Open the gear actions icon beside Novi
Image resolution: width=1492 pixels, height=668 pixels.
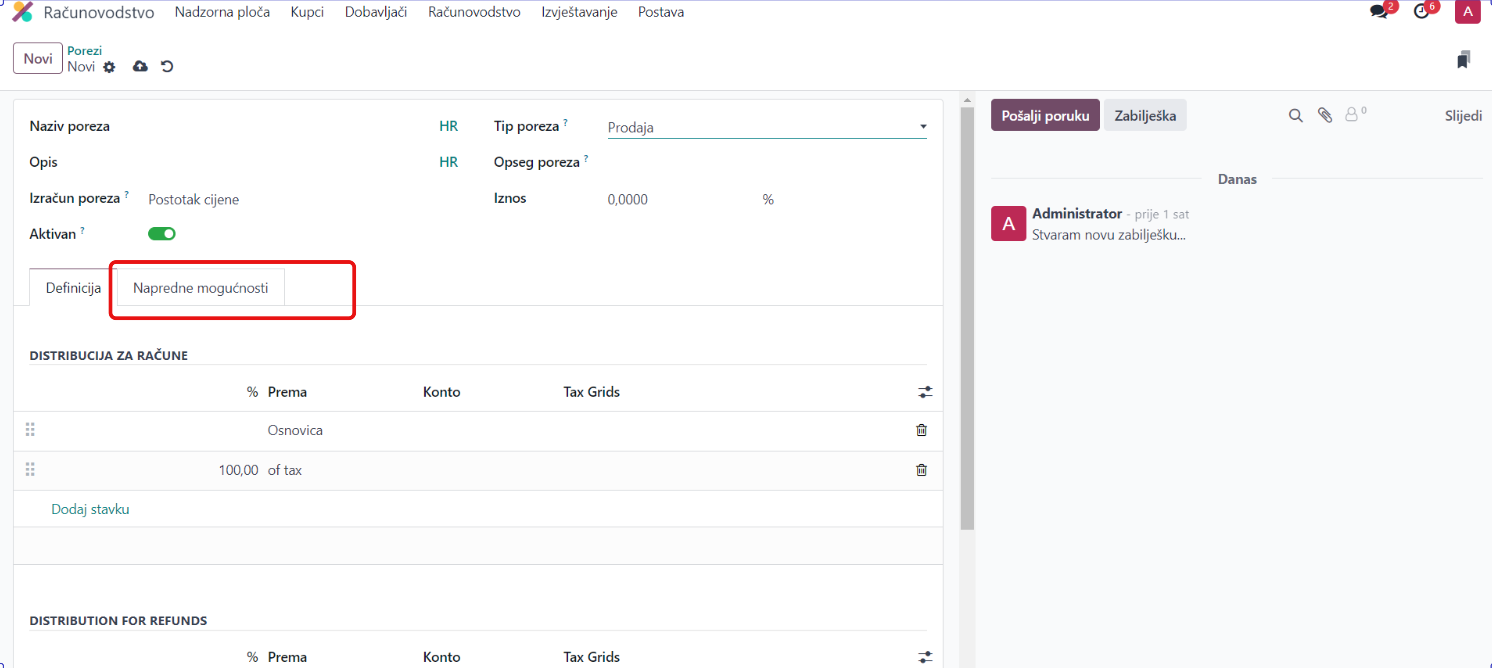pyautogui.click(x=109, y=67)
